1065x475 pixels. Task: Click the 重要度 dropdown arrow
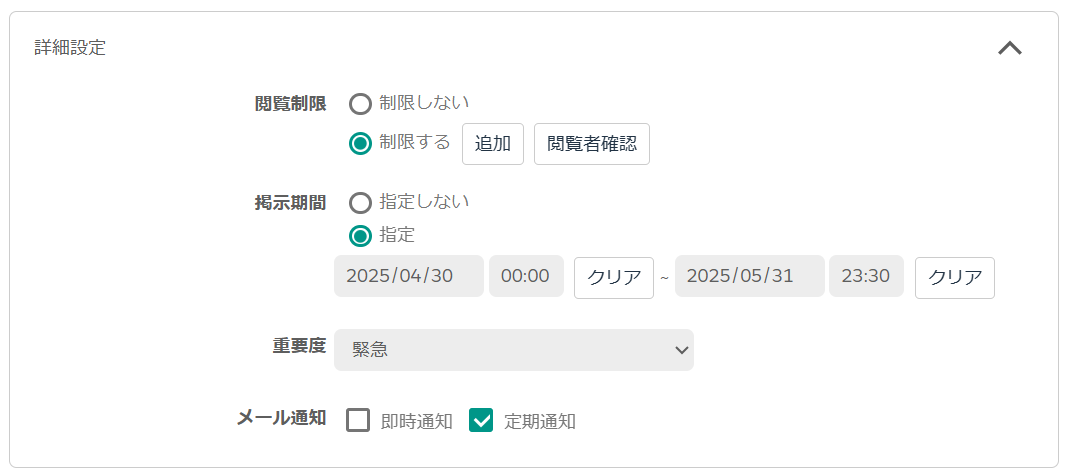point(681,350)
